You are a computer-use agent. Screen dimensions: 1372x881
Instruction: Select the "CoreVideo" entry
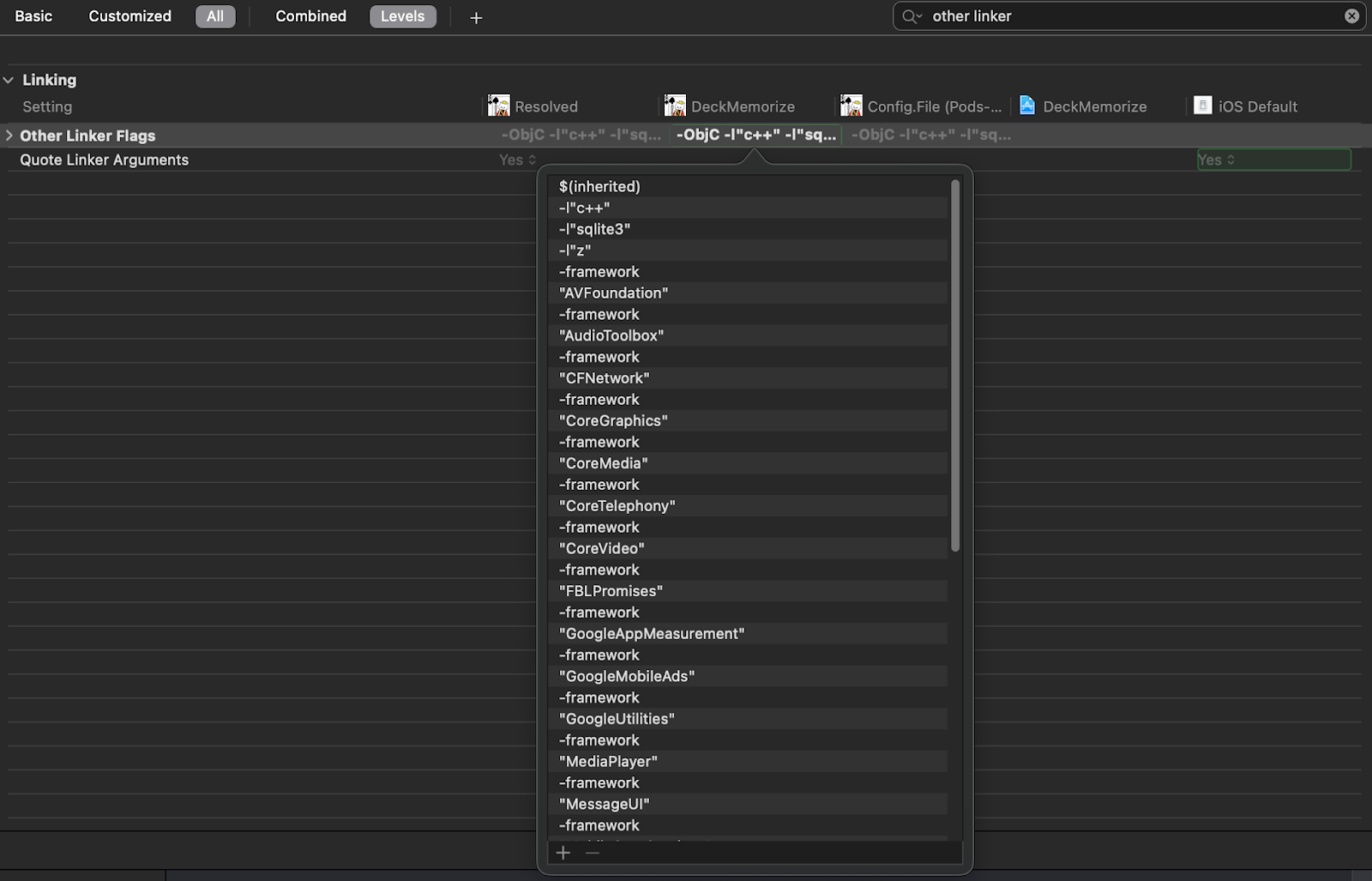[x=748, y=548]
